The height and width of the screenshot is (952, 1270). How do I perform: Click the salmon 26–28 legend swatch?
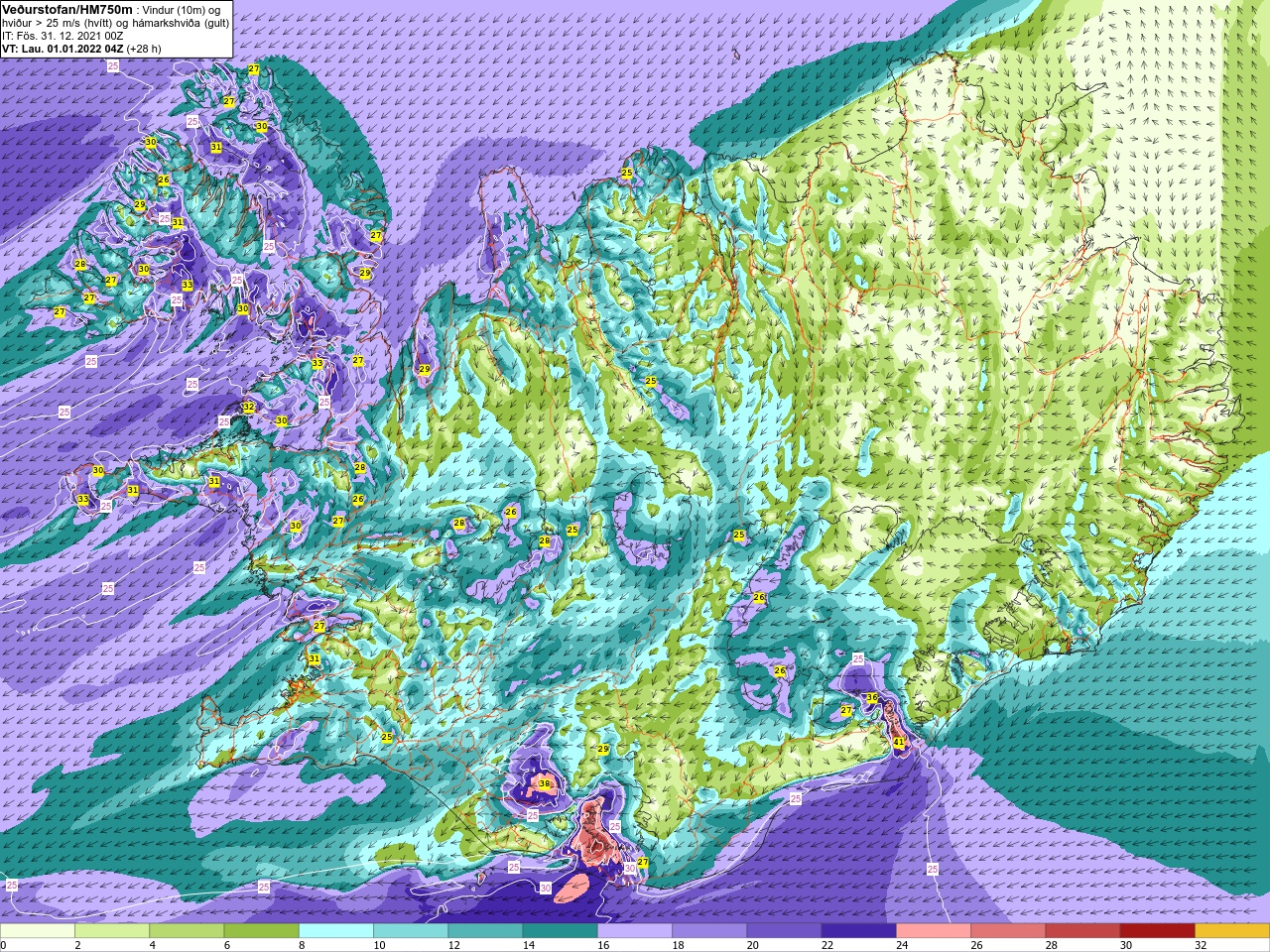[x=1008, y=931]
